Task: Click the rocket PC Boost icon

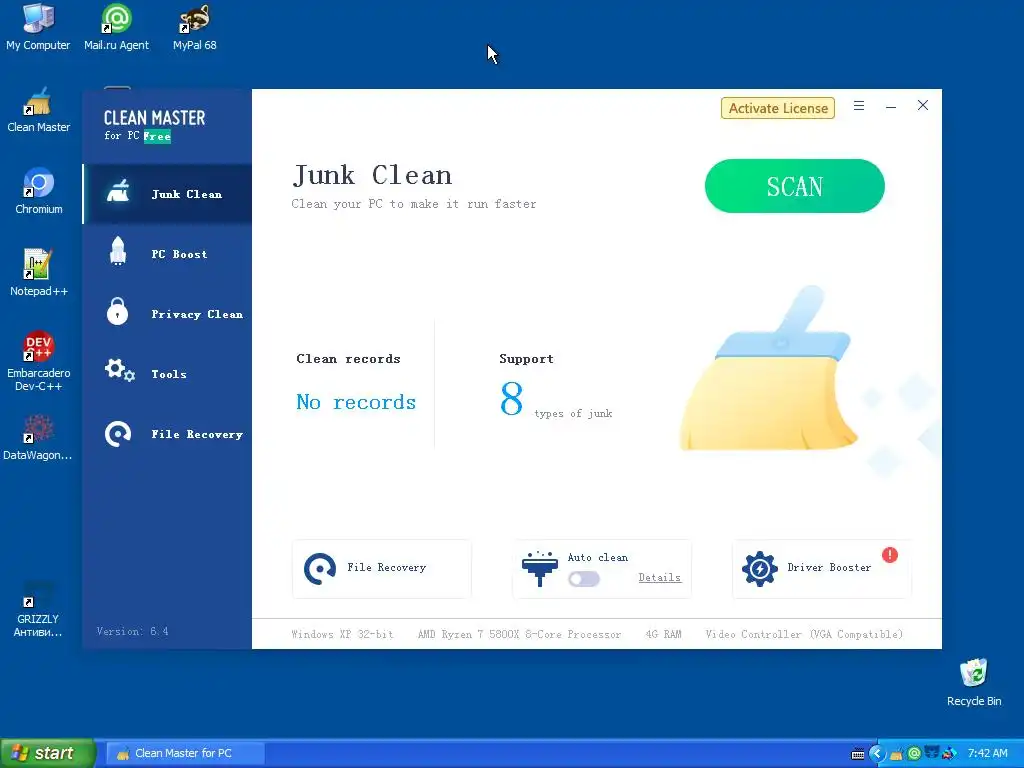Action: click(x=118, y=251)
